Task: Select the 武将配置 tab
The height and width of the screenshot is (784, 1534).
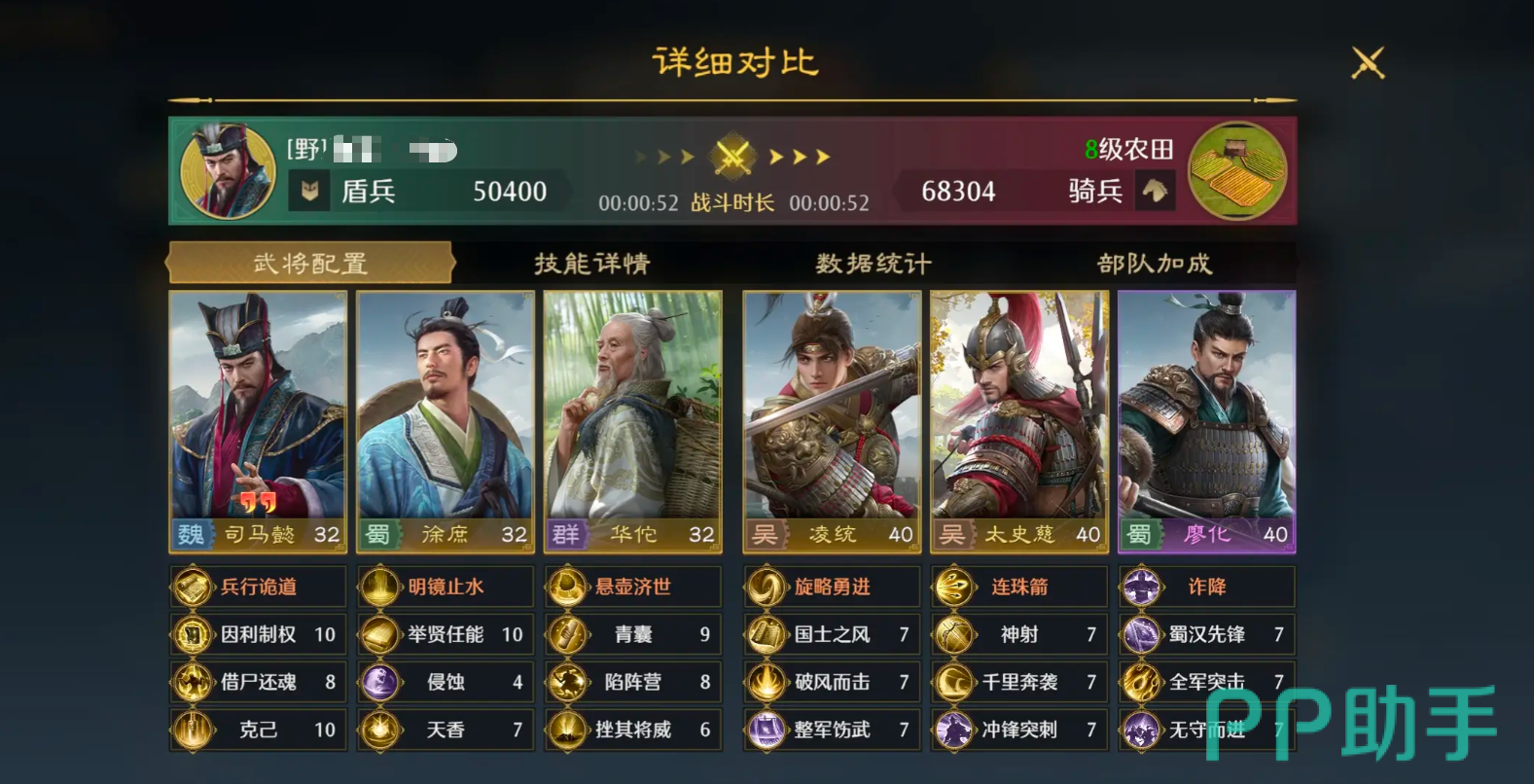Action: coord(310,264)
